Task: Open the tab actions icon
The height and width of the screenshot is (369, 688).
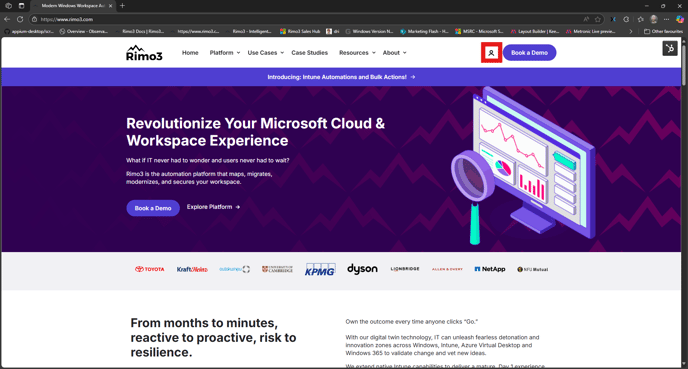Action: pyautogui.click(x=22, y=6)
